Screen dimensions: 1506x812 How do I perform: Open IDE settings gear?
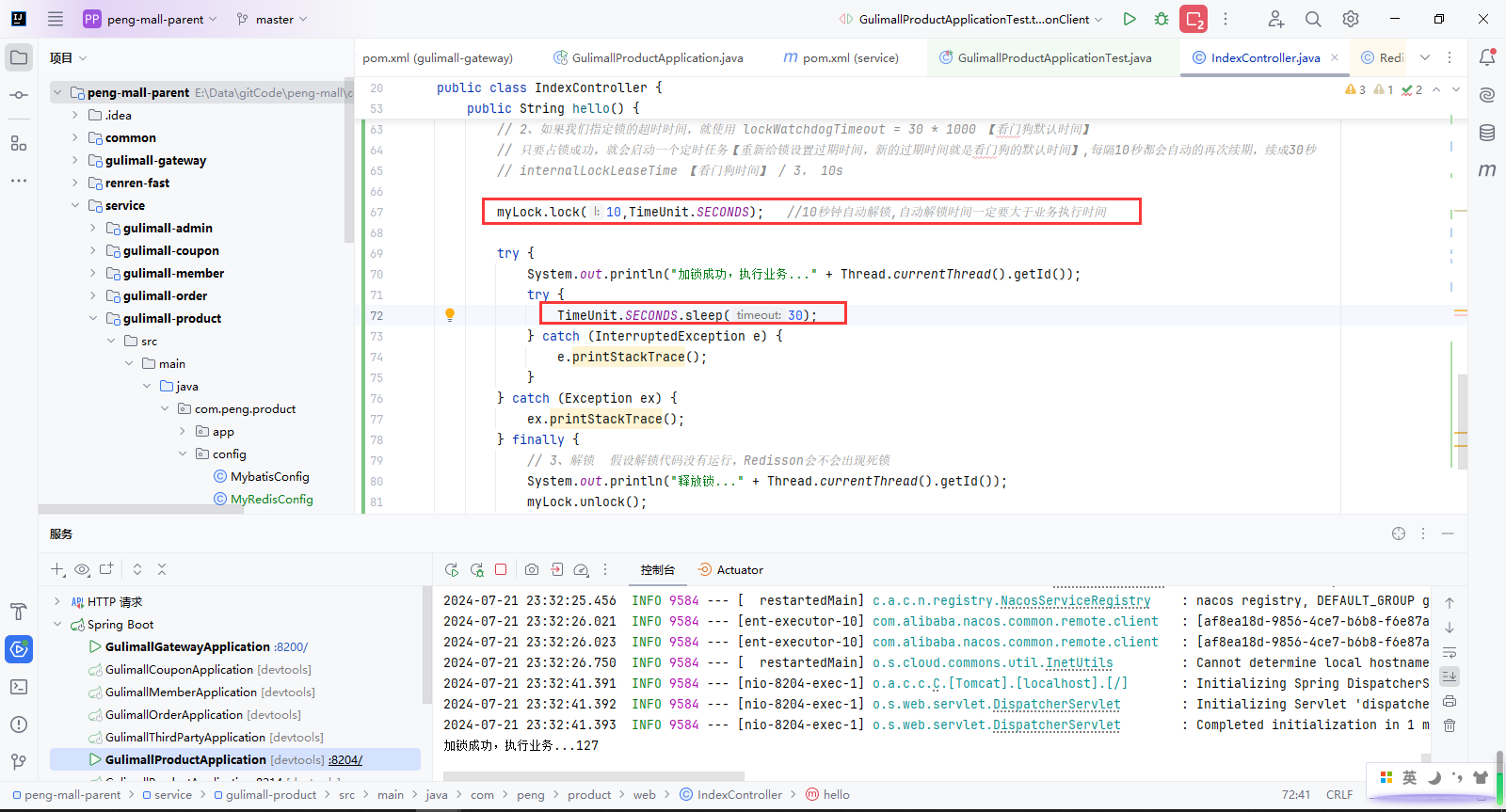1351,19
